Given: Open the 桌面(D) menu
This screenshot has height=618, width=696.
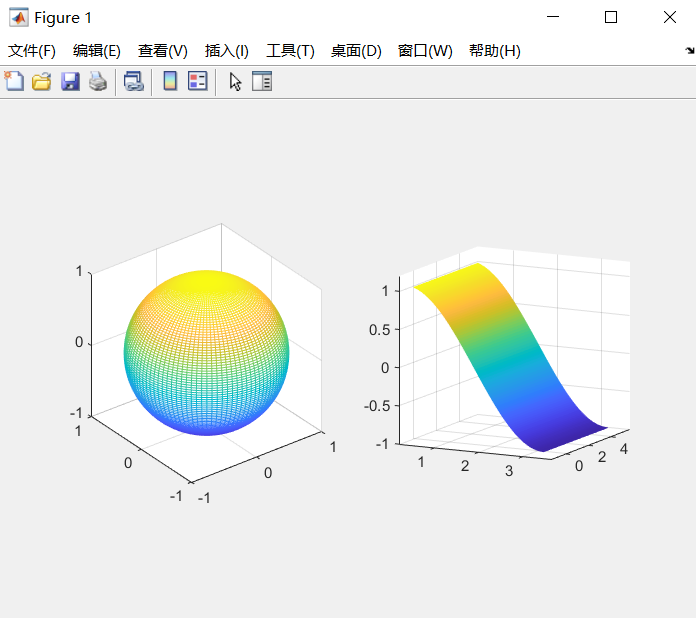Looking at the screenshot, I should pyautogui.click(x=356, y=51).
